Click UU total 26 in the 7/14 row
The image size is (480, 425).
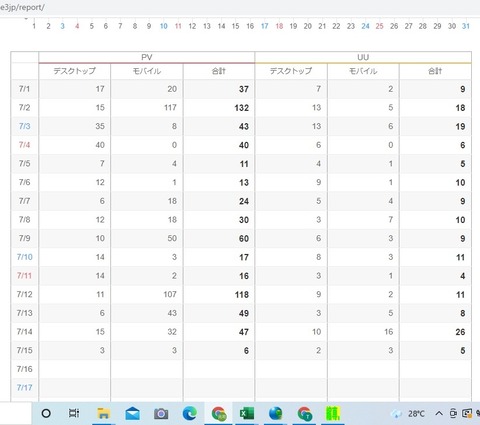pos(460,332)
